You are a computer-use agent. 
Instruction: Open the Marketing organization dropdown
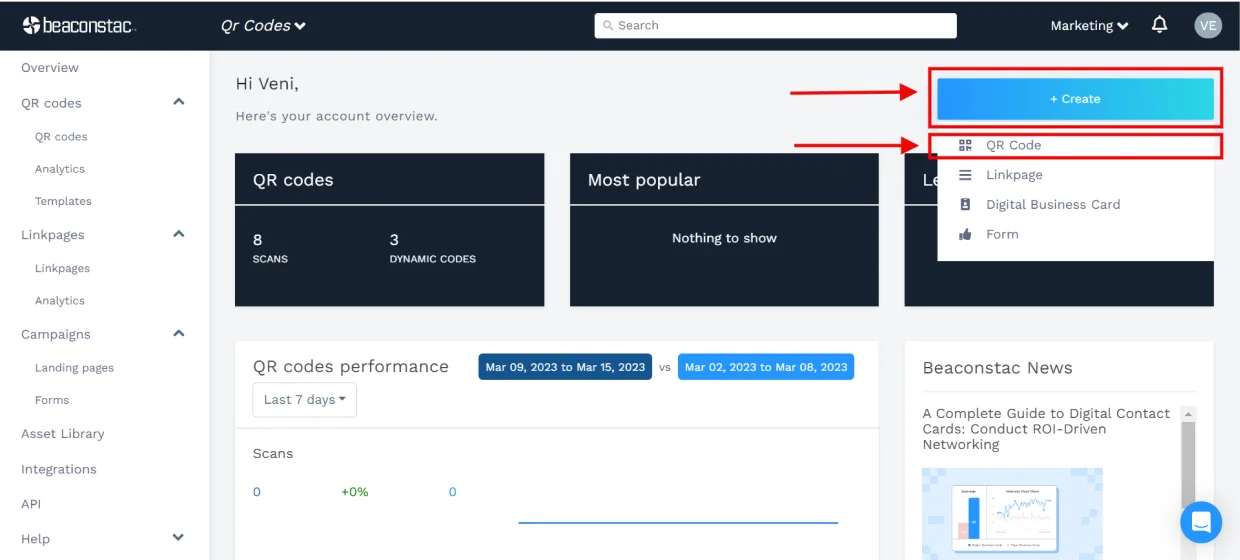1089,26
